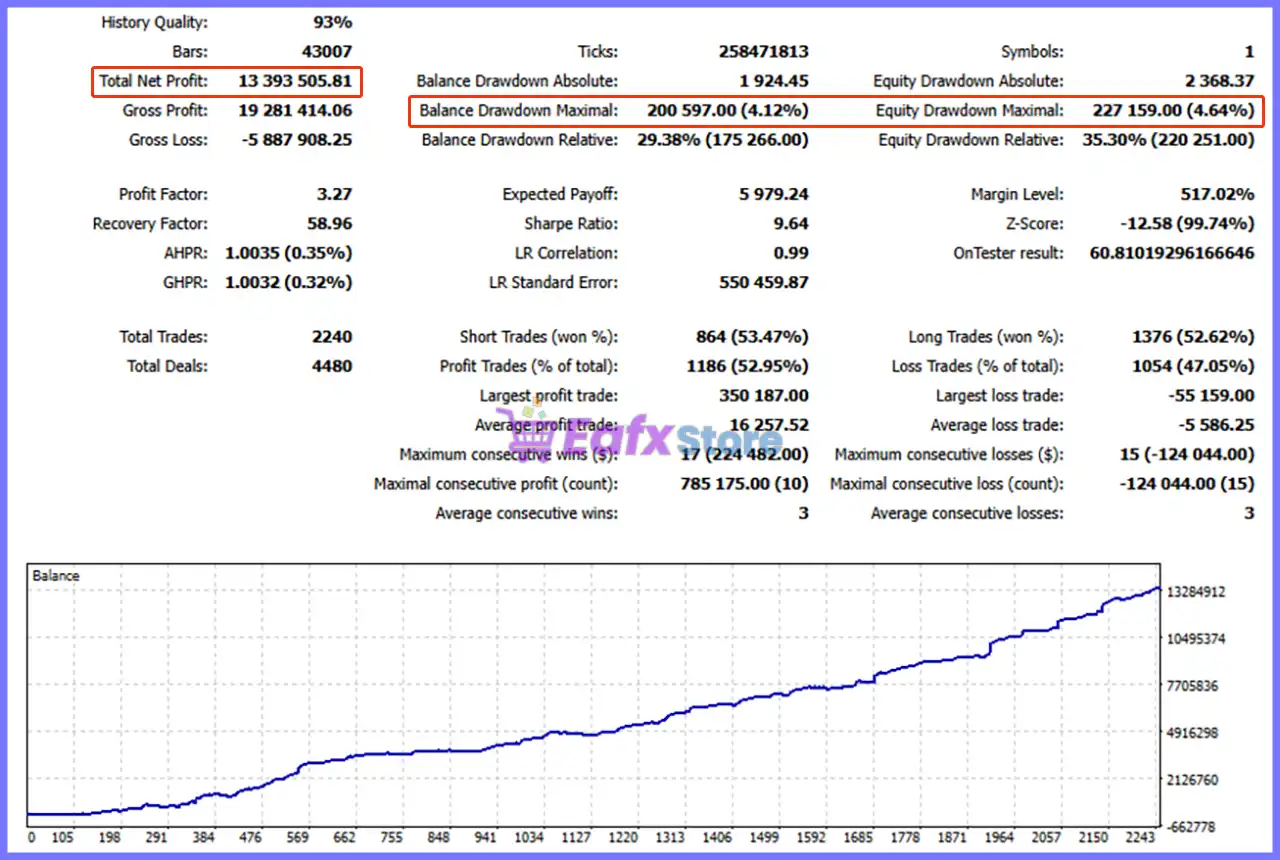This screenshot has height=860, width=1280.
Task: Select the Total Net Profit value 13 393 505.81
Action: pyautogui.click(x=295, y=81)
